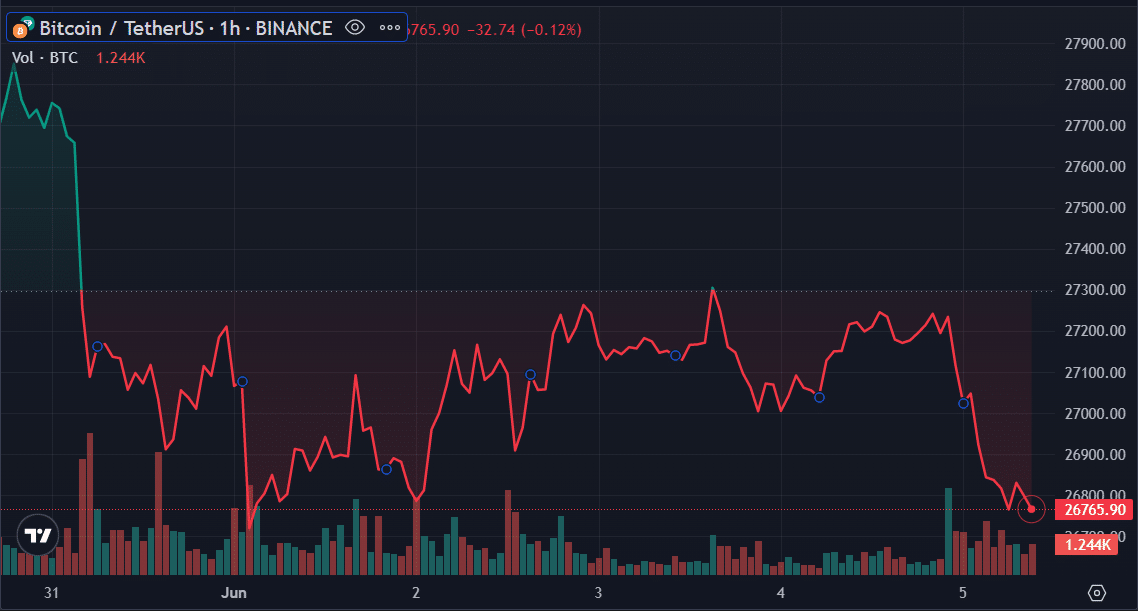Image resolution: width=1138 pixels, height=611 pixels.
Task: Click the volume value 1.244K in legend
Action: click(120, 58)
